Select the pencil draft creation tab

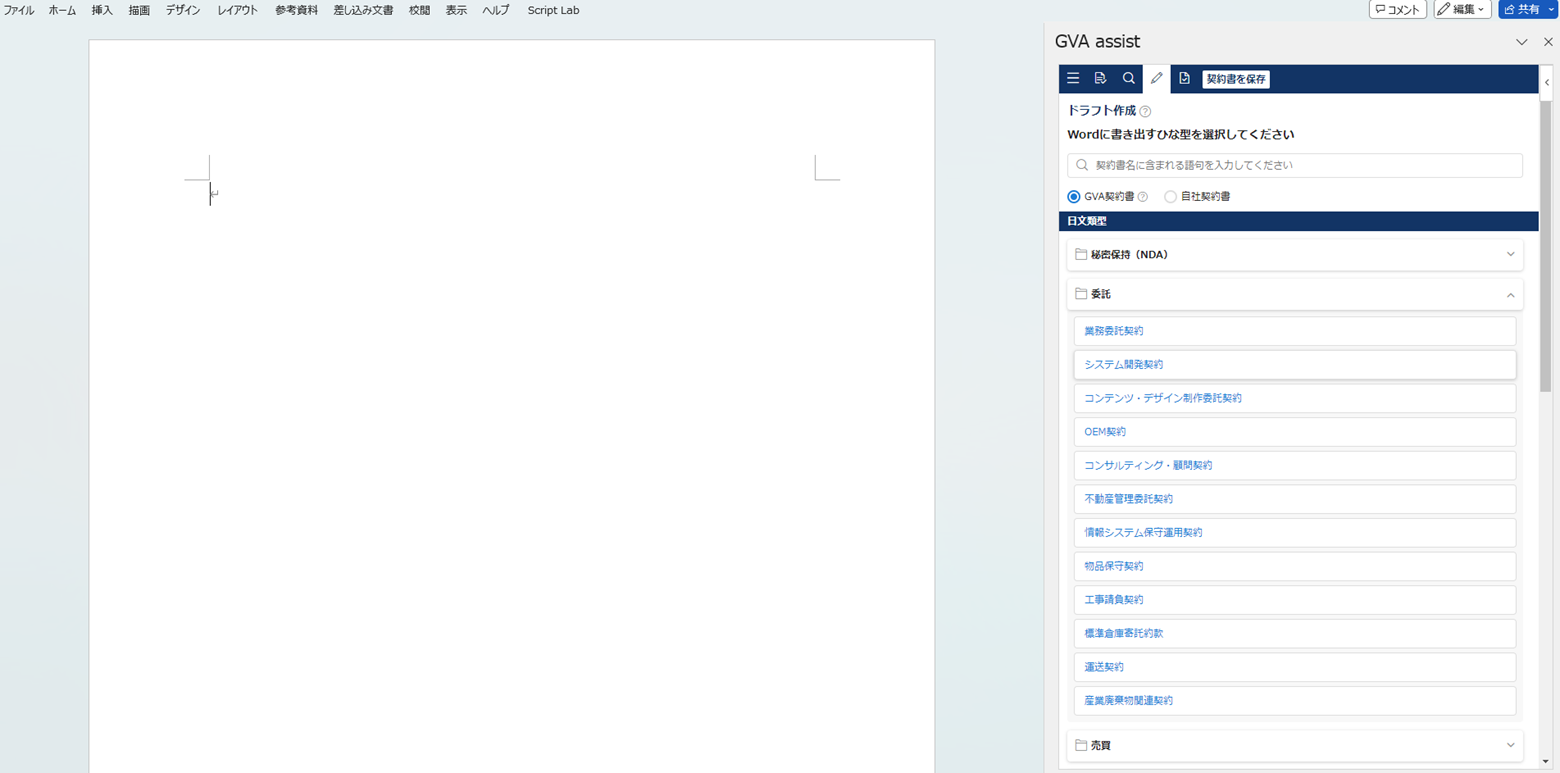click(x=1157, y=78)
